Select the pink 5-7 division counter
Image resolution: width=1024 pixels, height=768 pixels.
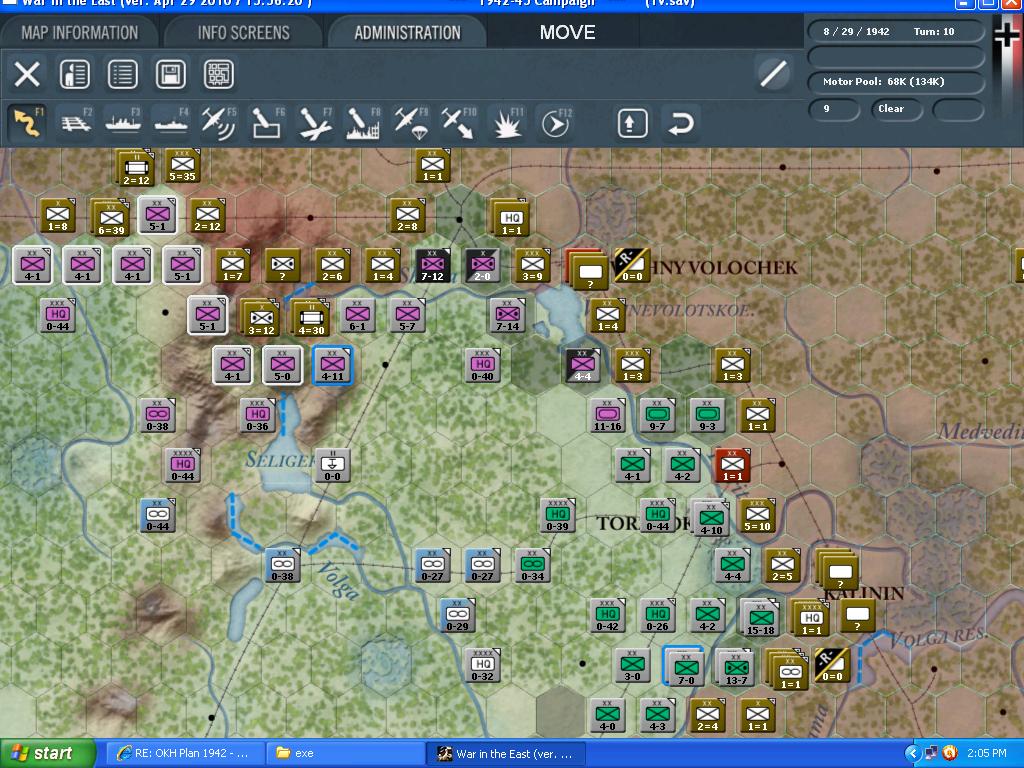coord(407,315)
